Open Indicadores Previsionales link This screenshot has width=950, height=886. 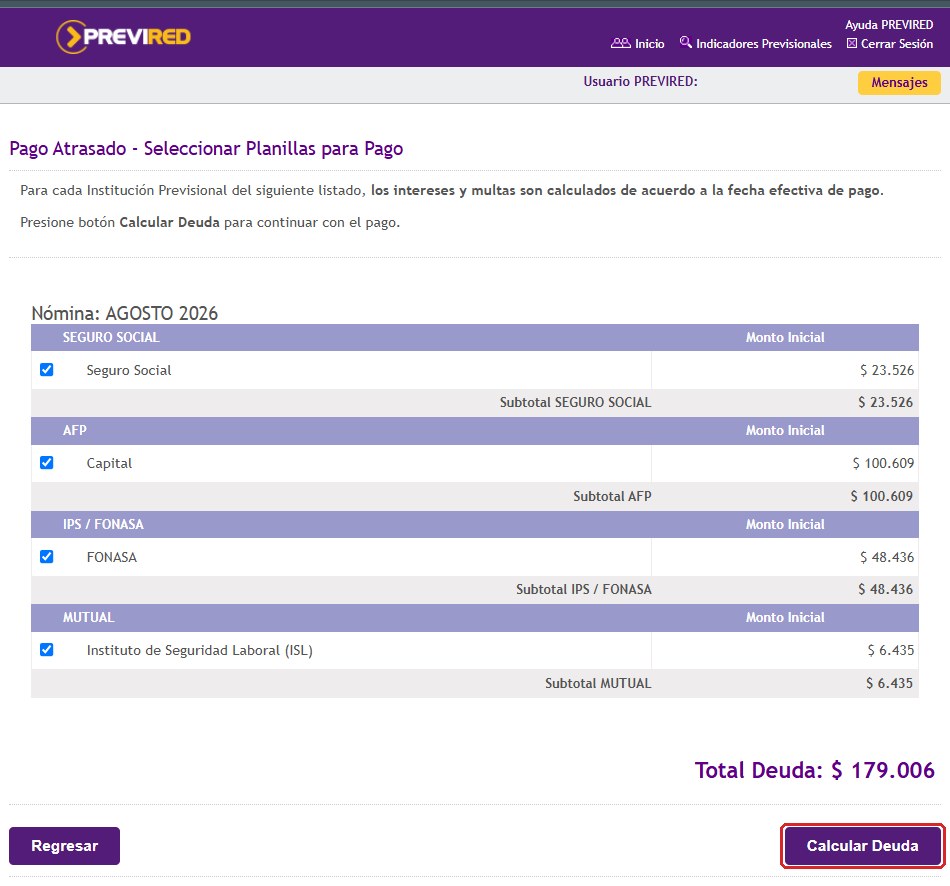[x=763, y=44]
